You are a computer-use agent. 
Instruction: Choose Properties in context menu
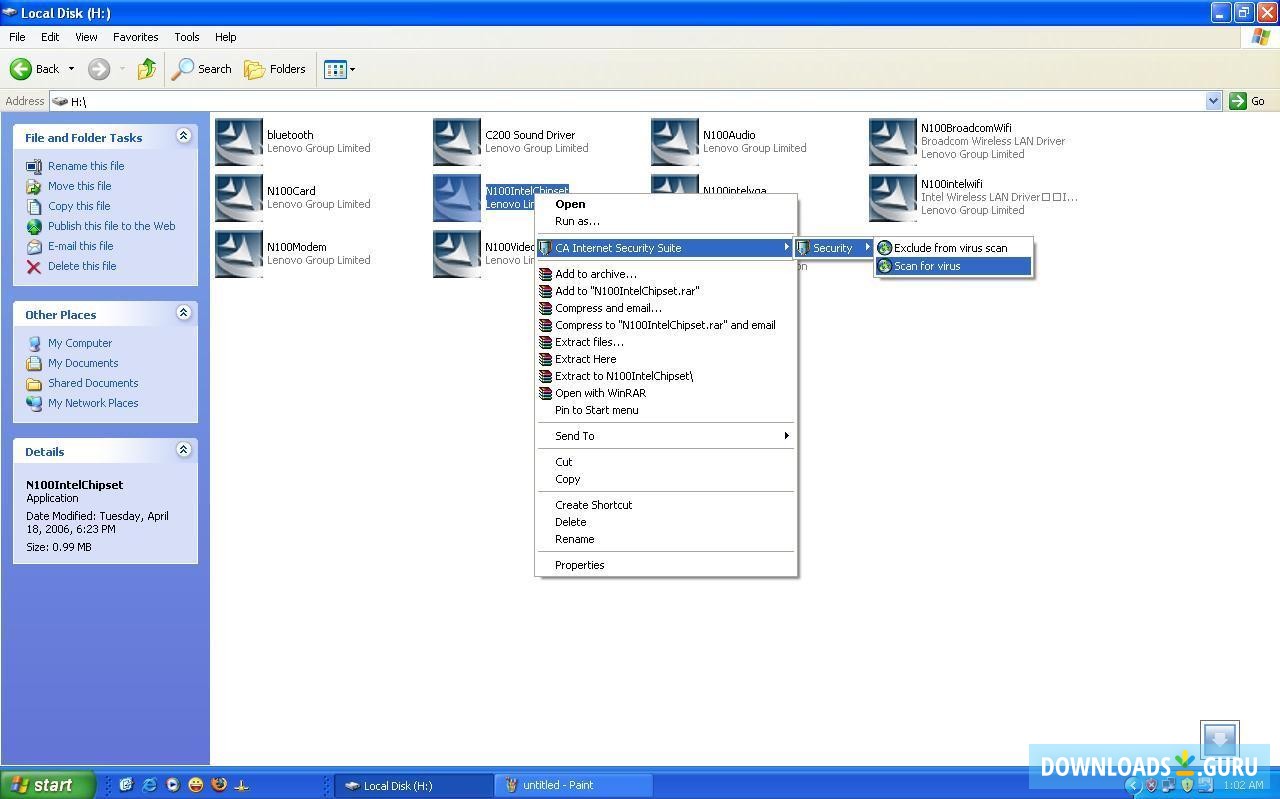(666, 565)
